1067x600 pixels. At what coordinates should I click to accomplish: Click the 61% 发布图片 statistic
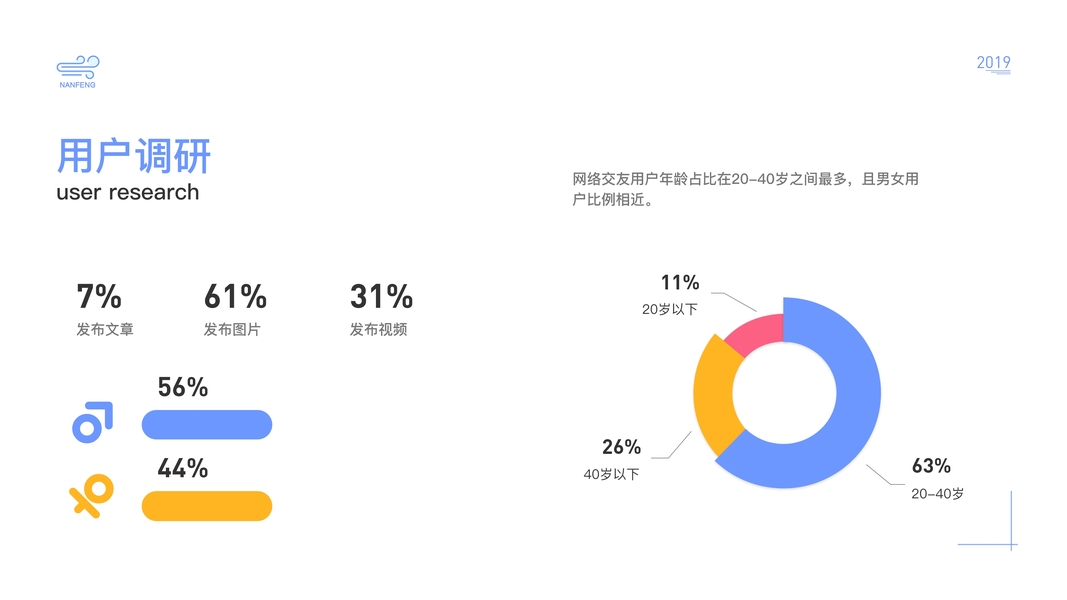(235, 310)
